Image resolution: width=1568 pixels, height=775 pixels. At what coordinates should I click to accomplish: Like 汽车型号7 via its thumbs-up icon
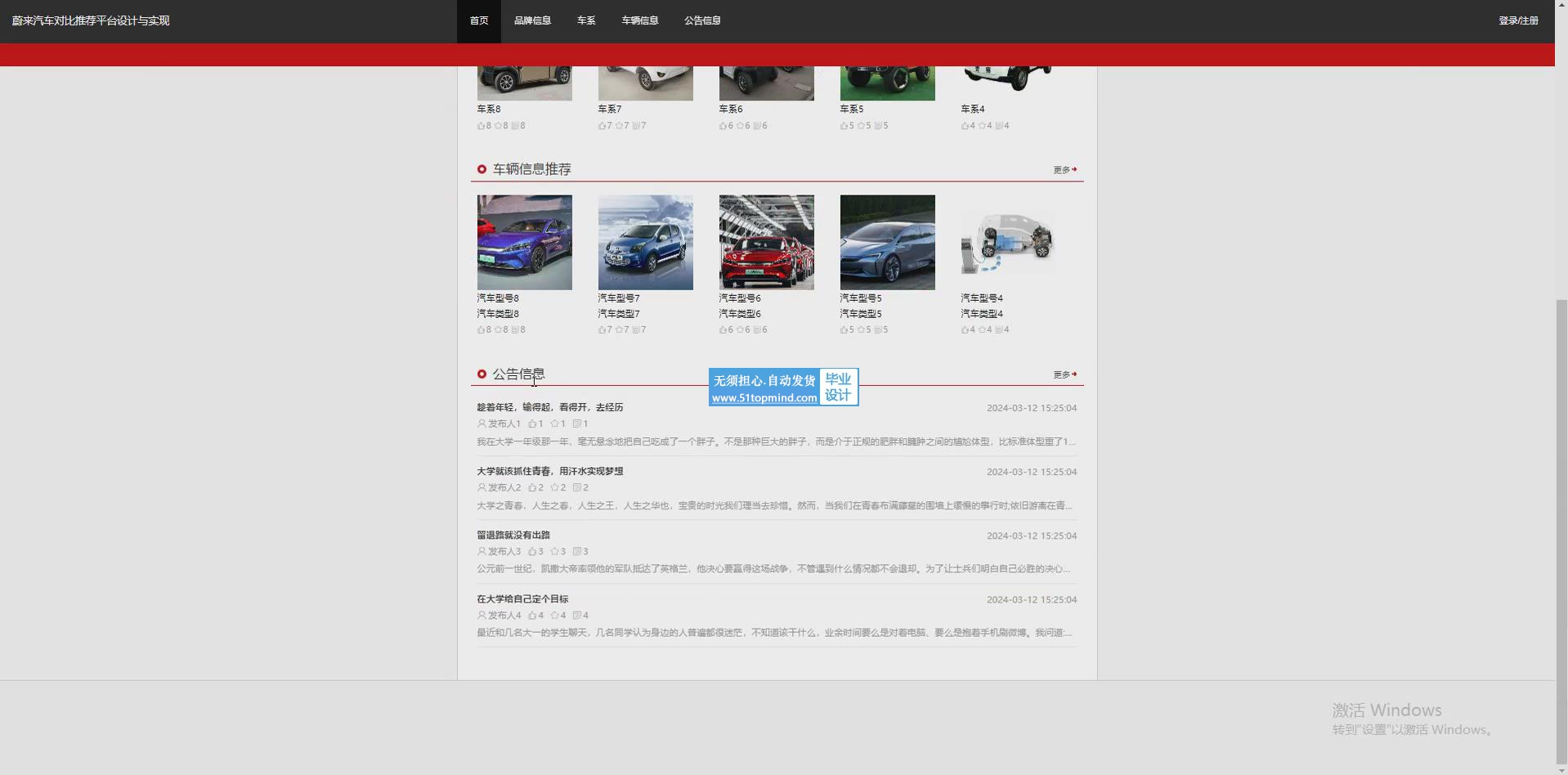point(602,330)
